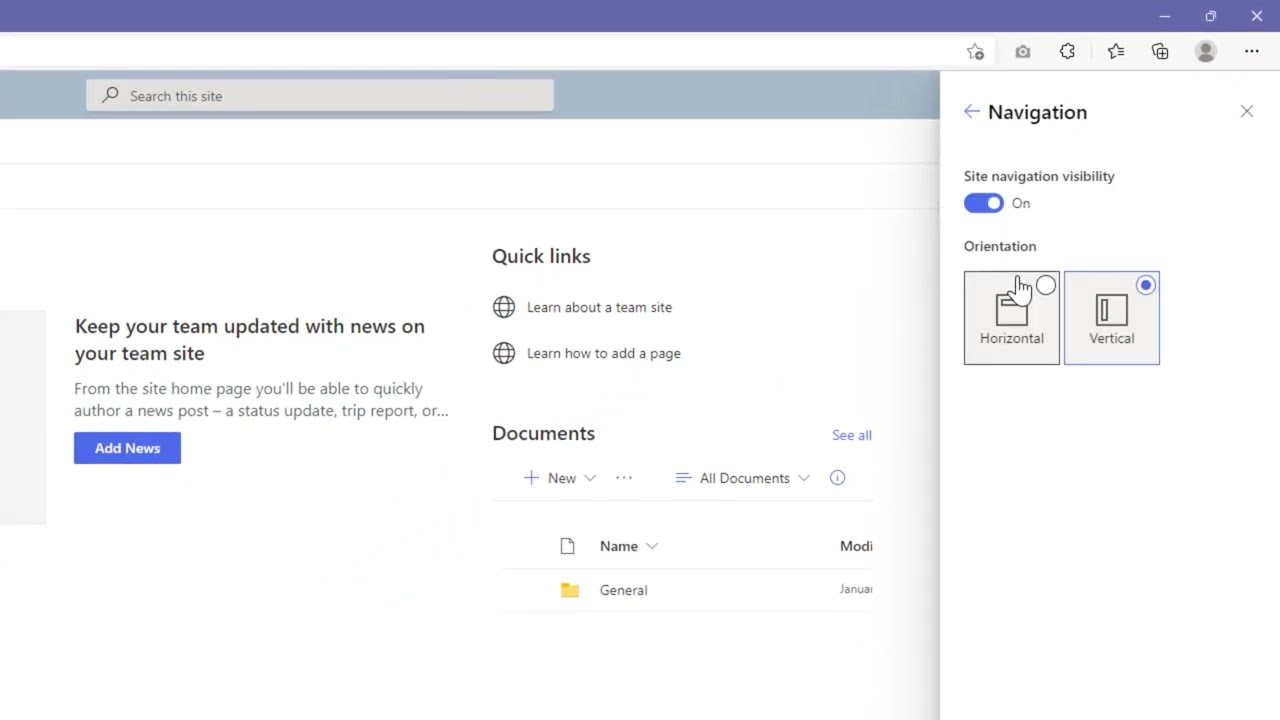Open the New document dropdown

[x=560, y=478]
